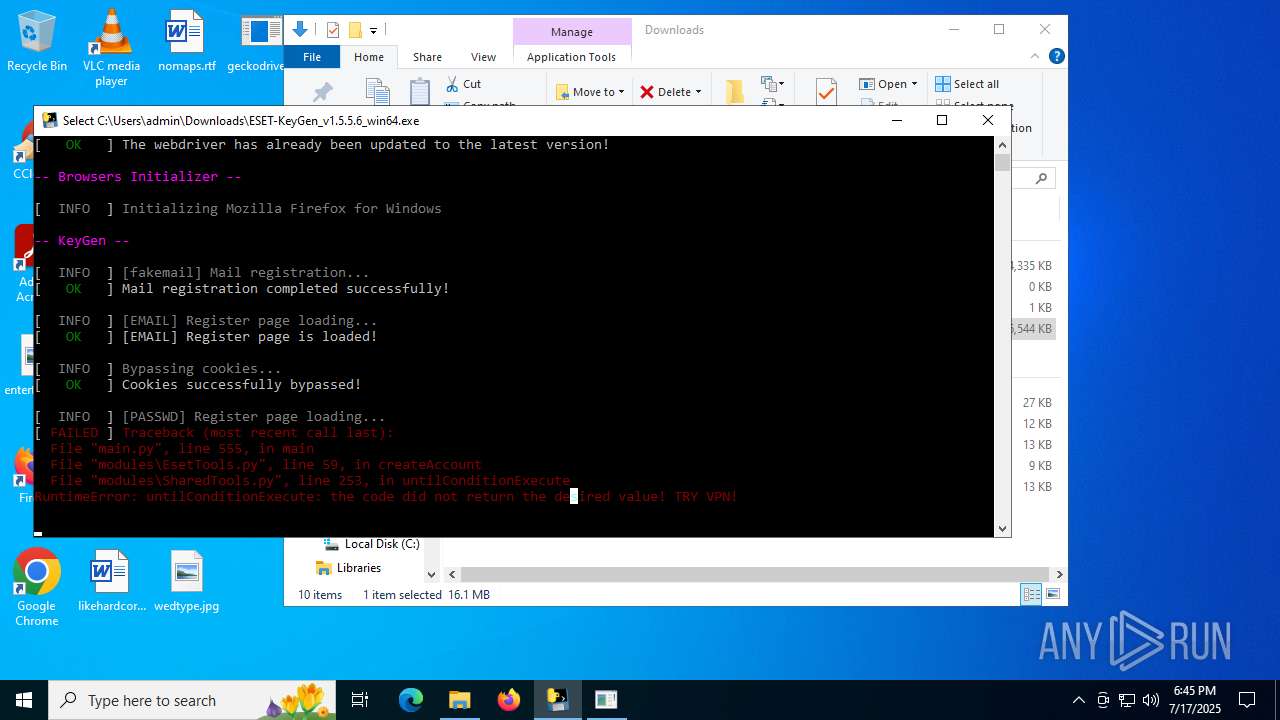This screenshot has width=1280, height=720.
Task: Switch to ESET-KeyGen console taskbar item
Action: [557, 700]
